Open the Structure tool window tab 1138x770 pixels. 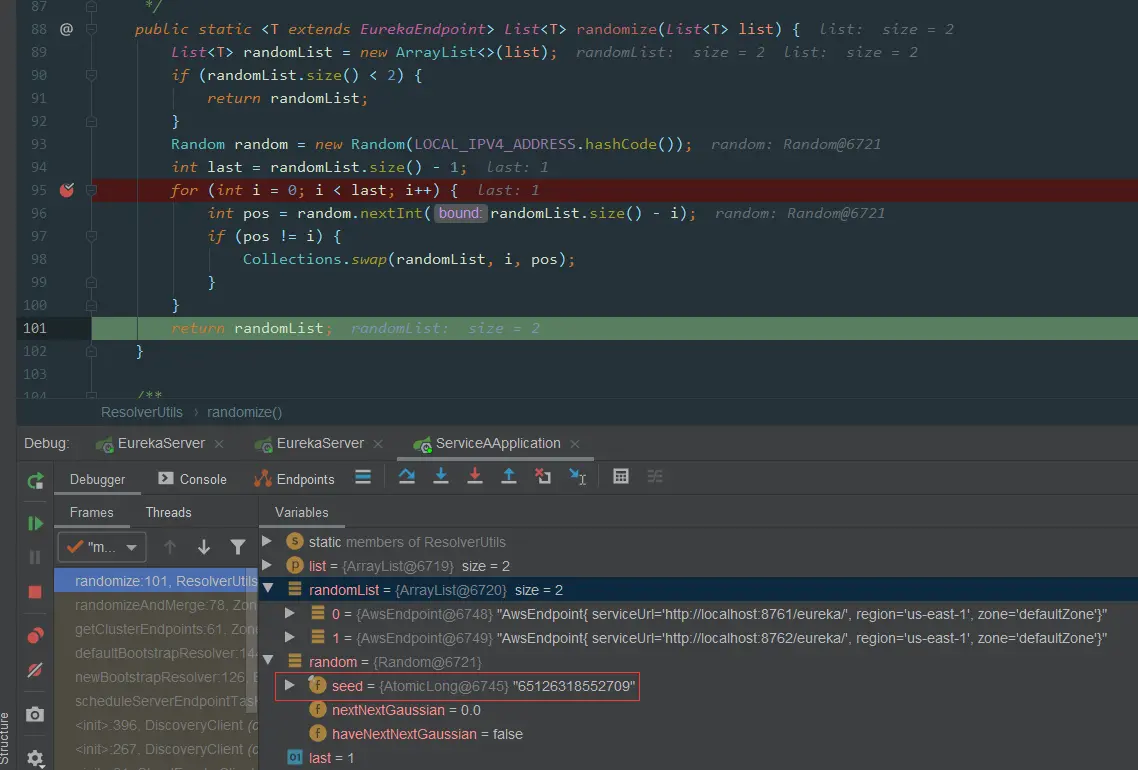pos(6,739)
